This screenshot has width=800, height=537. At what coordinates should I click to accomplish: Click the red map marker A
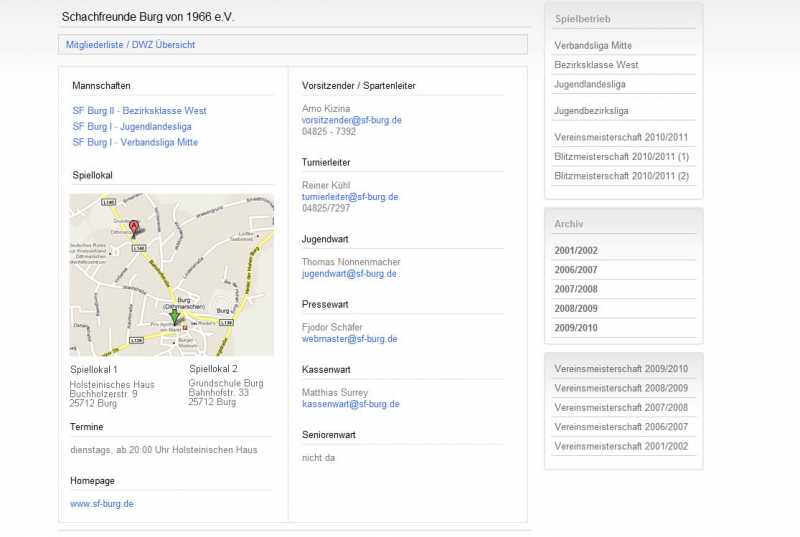[x=134, y=228]
